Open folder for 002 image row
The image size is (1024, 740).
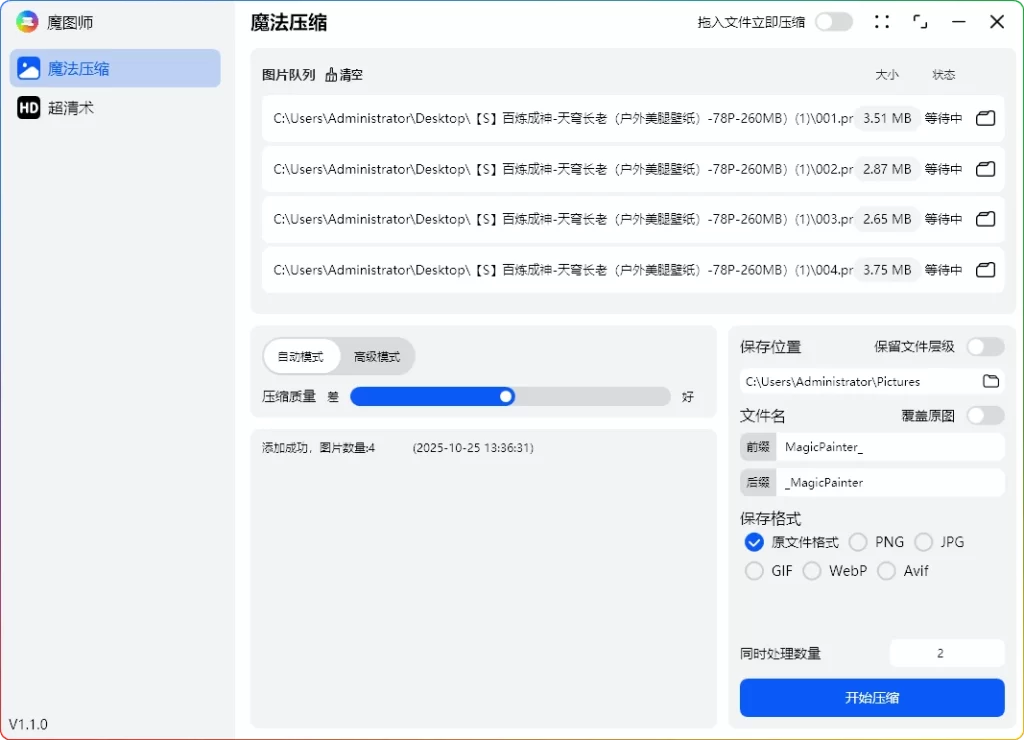pyautogui.click(x=985, y=169)
